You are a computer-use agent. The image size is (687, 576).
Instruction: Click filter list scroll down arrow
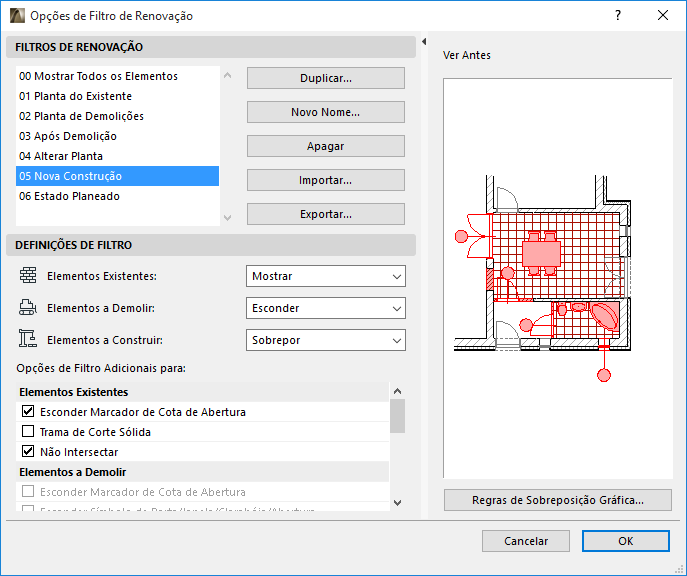pyautogui.click(x=227, y=217)
